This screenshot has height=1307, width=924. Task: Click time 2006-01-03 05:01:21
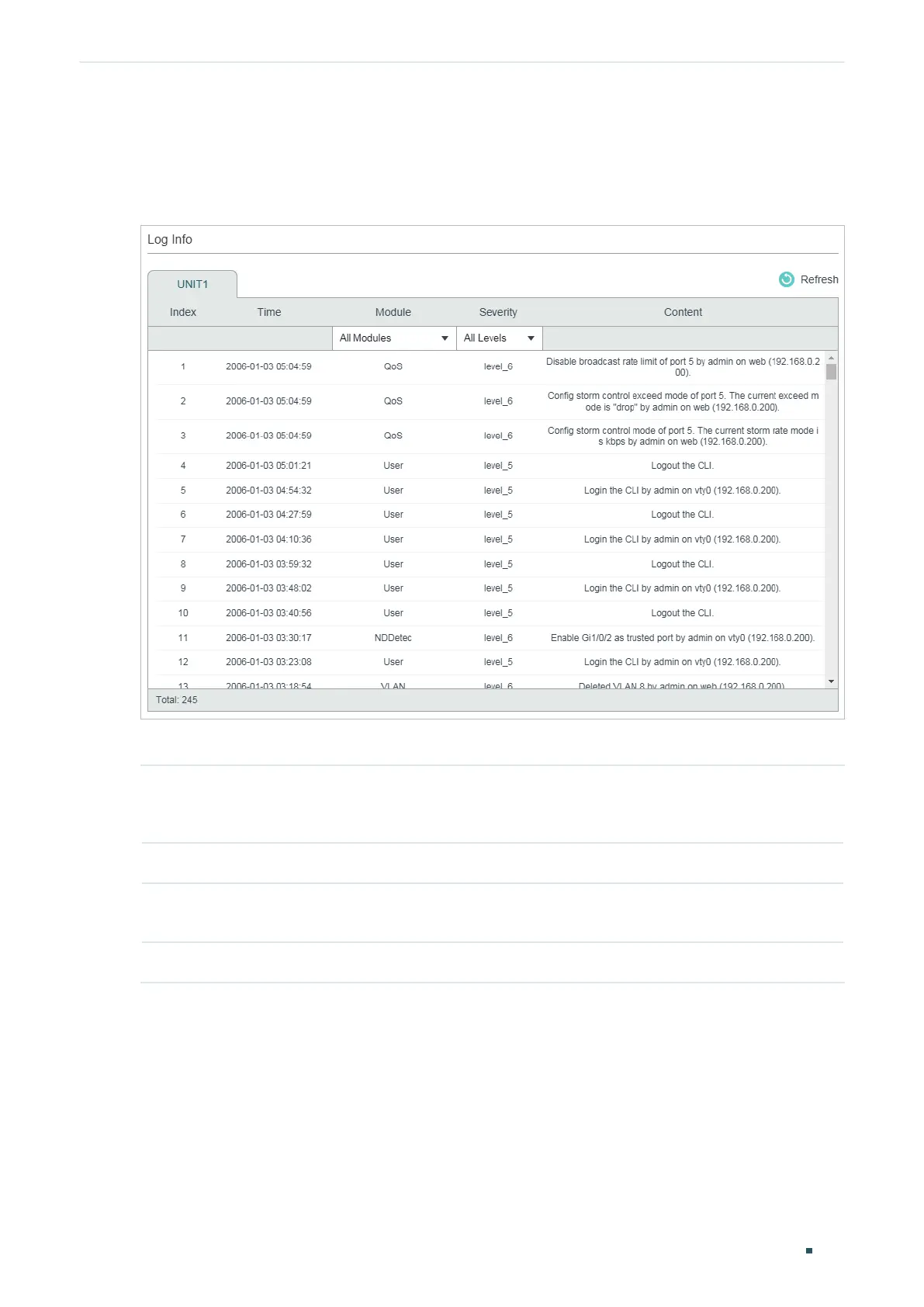(268, 466)
